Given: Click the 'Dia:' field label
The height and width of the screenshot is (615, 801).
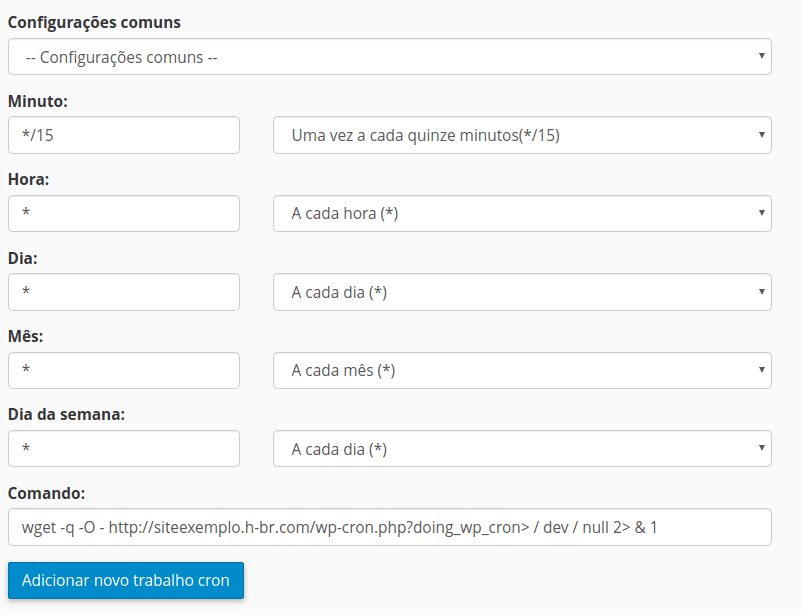Looking at the screenshot, I should [x=24, y=258].
